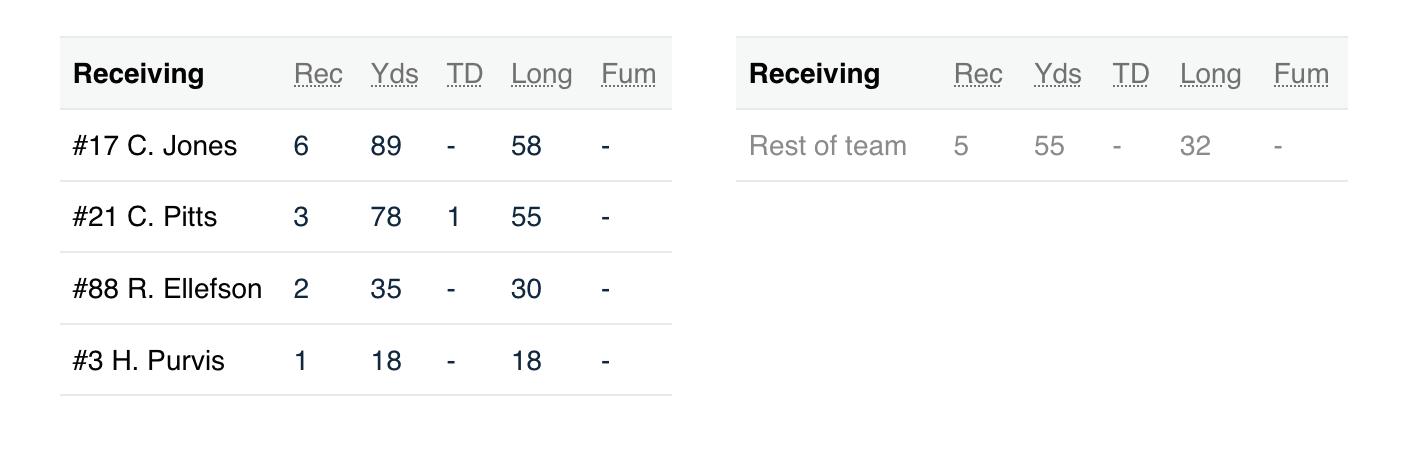Click the Rest of team row label
The image size is (1424, 476).
click(827, 146)
